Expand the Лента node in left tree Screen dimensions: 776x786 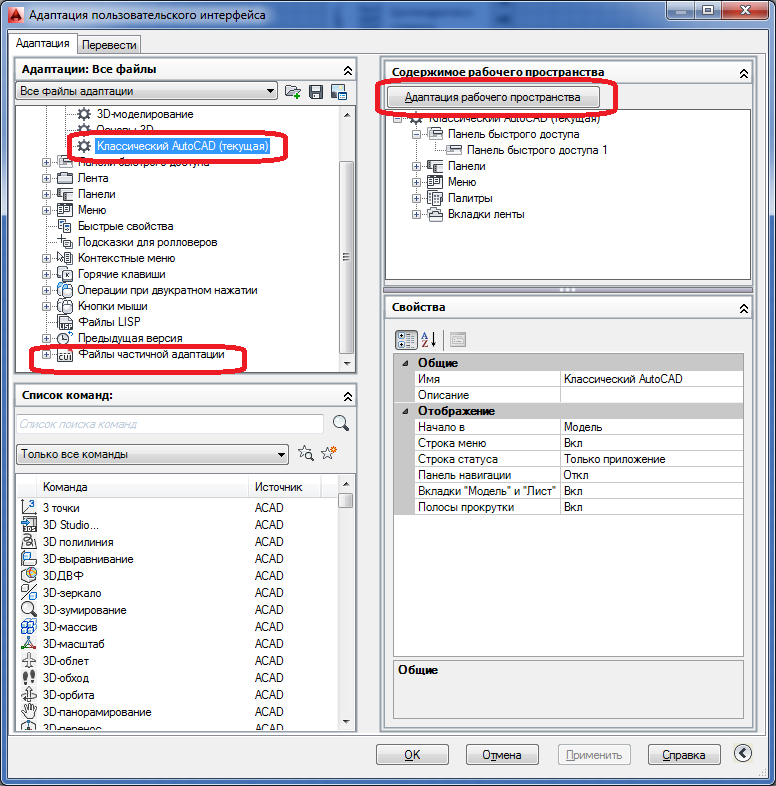tap(46, 178)
